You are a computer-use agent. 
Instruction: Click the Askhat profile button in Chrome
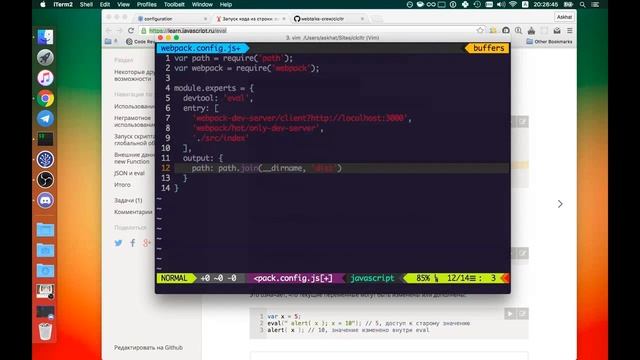[564, 17]
